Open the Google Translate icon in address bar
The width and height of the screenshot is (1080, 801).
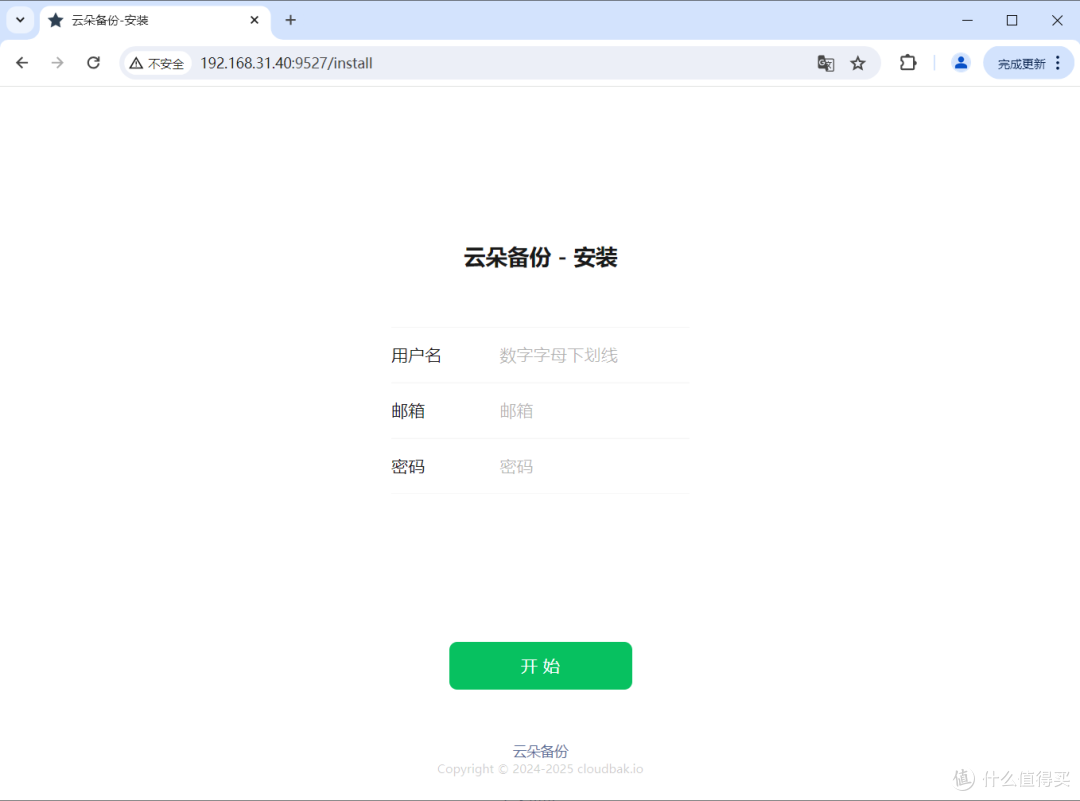pyautogui.click(x=826, y=62)
